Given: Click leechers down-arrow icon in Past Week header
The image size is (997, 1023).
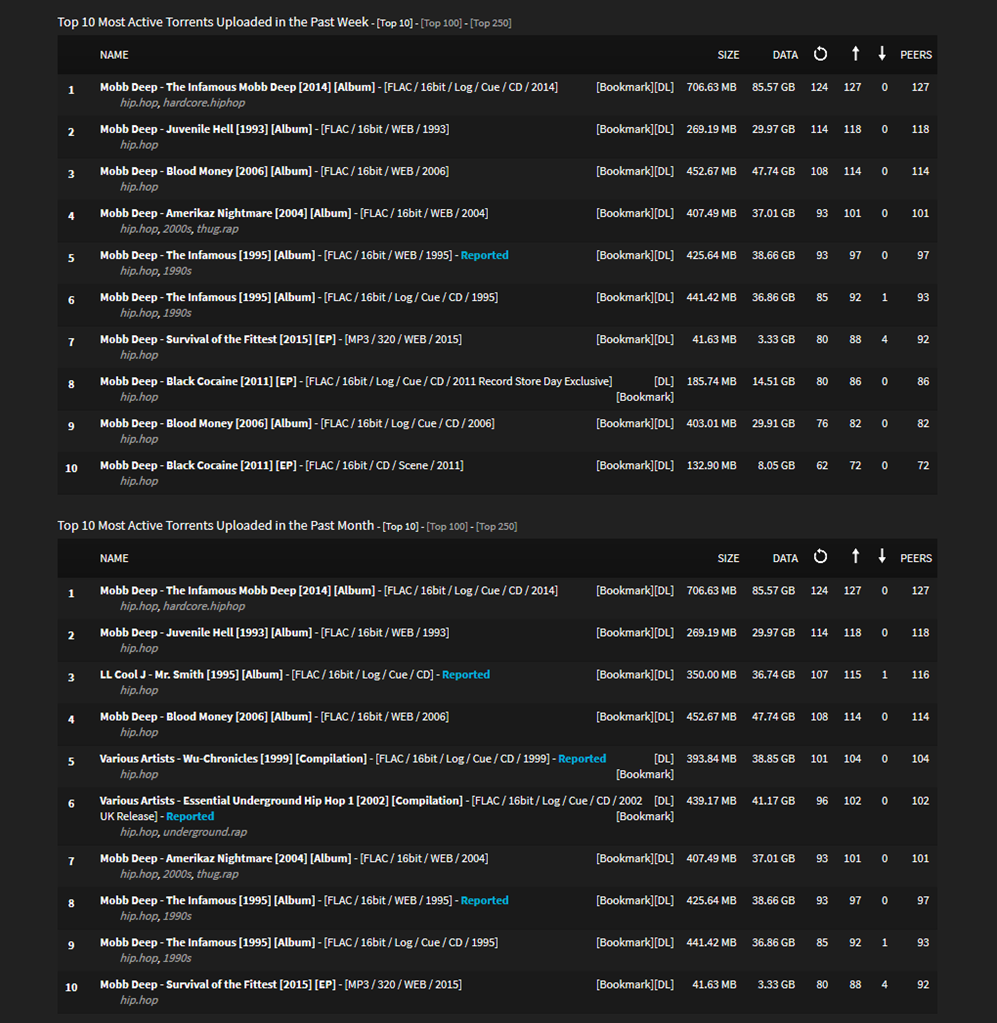Looking at the screenshot, I should click(x=882, y=54).
